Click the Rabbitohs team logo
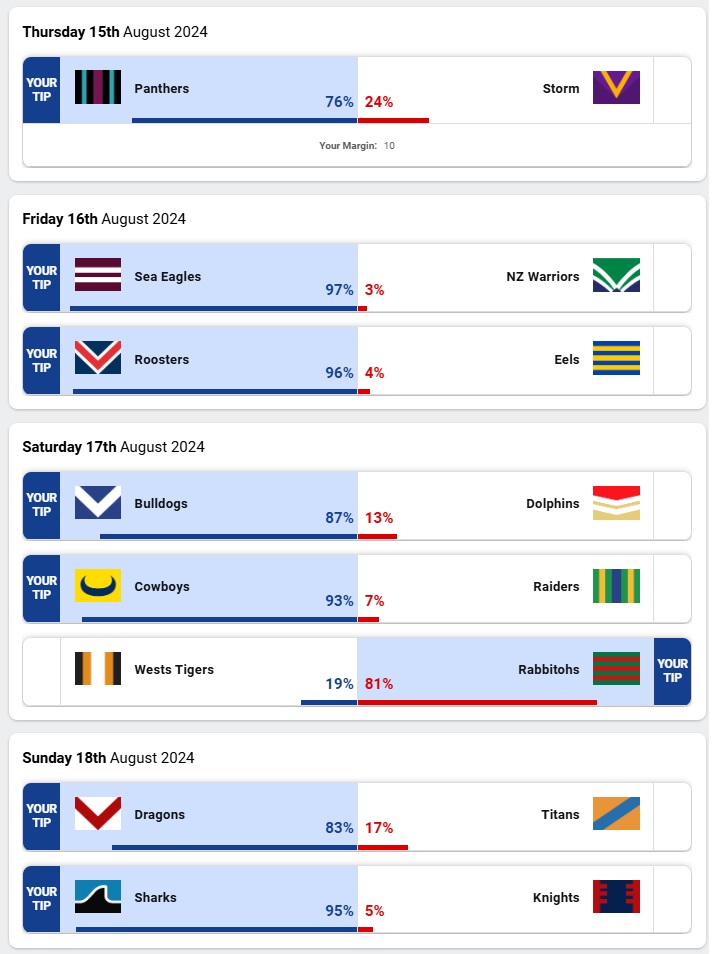Viewport: 714px width, 954px height. tap(616, 669)
